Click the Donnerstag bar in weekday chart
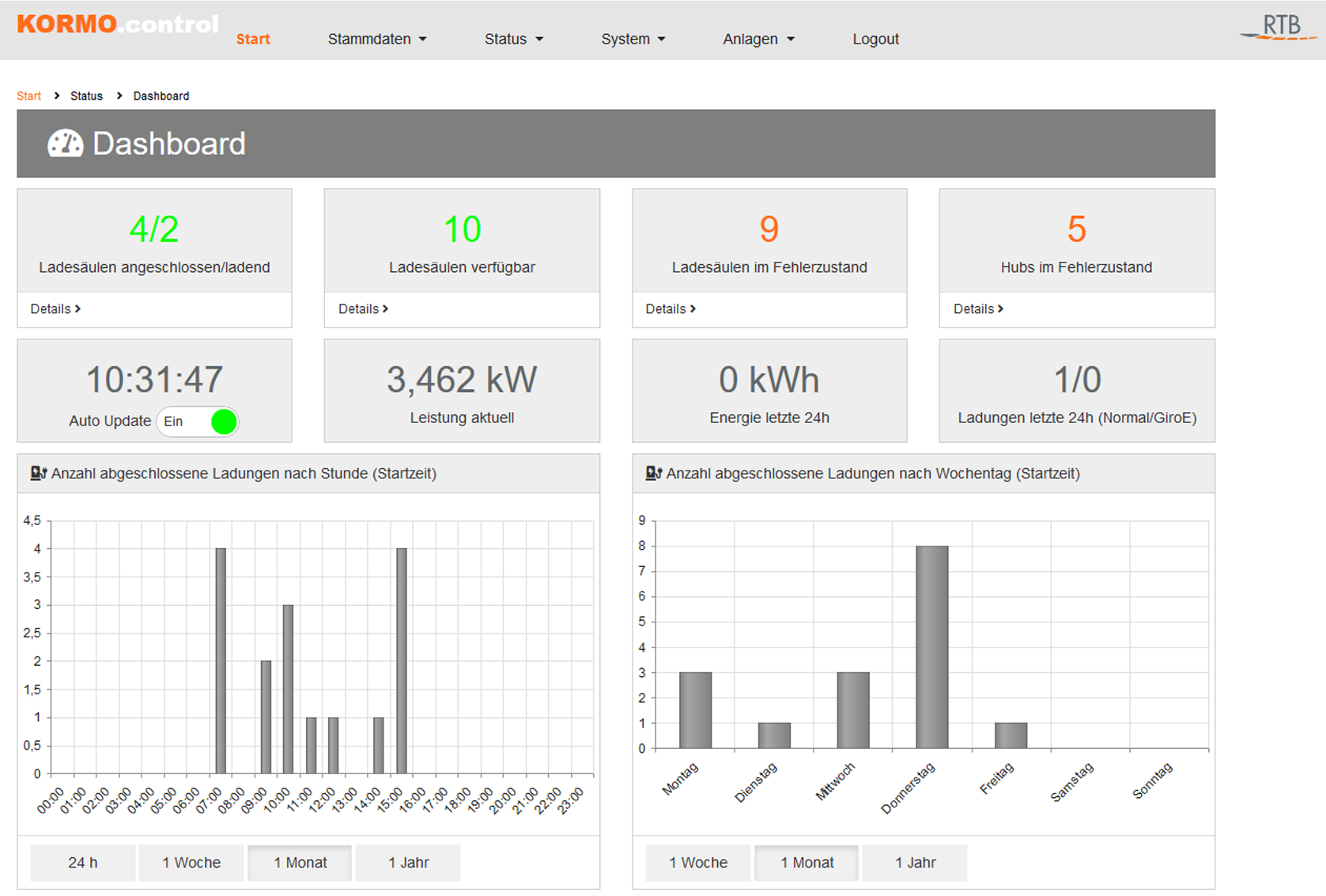1326x896 pixels. 932,647
